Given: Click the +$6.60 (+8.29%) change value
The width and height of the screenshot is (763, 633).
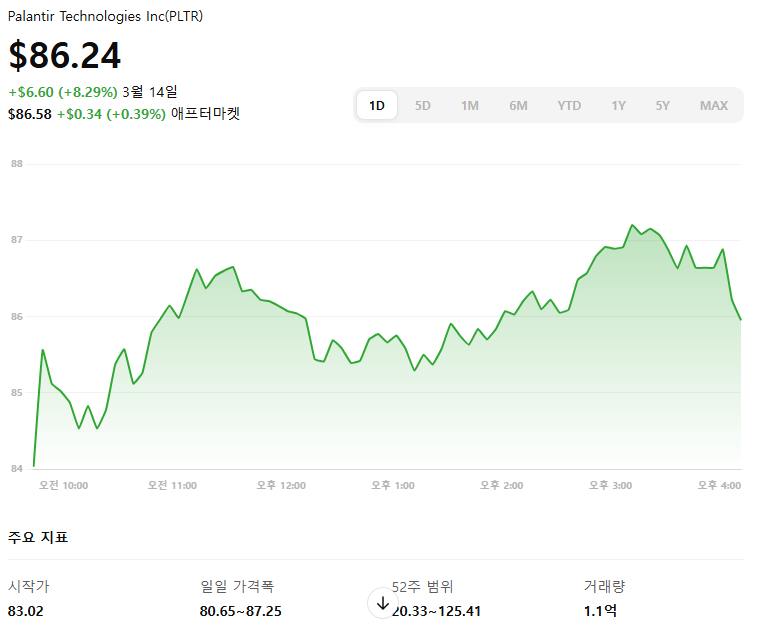Looking at the screenshot, I should pos(63,92).
